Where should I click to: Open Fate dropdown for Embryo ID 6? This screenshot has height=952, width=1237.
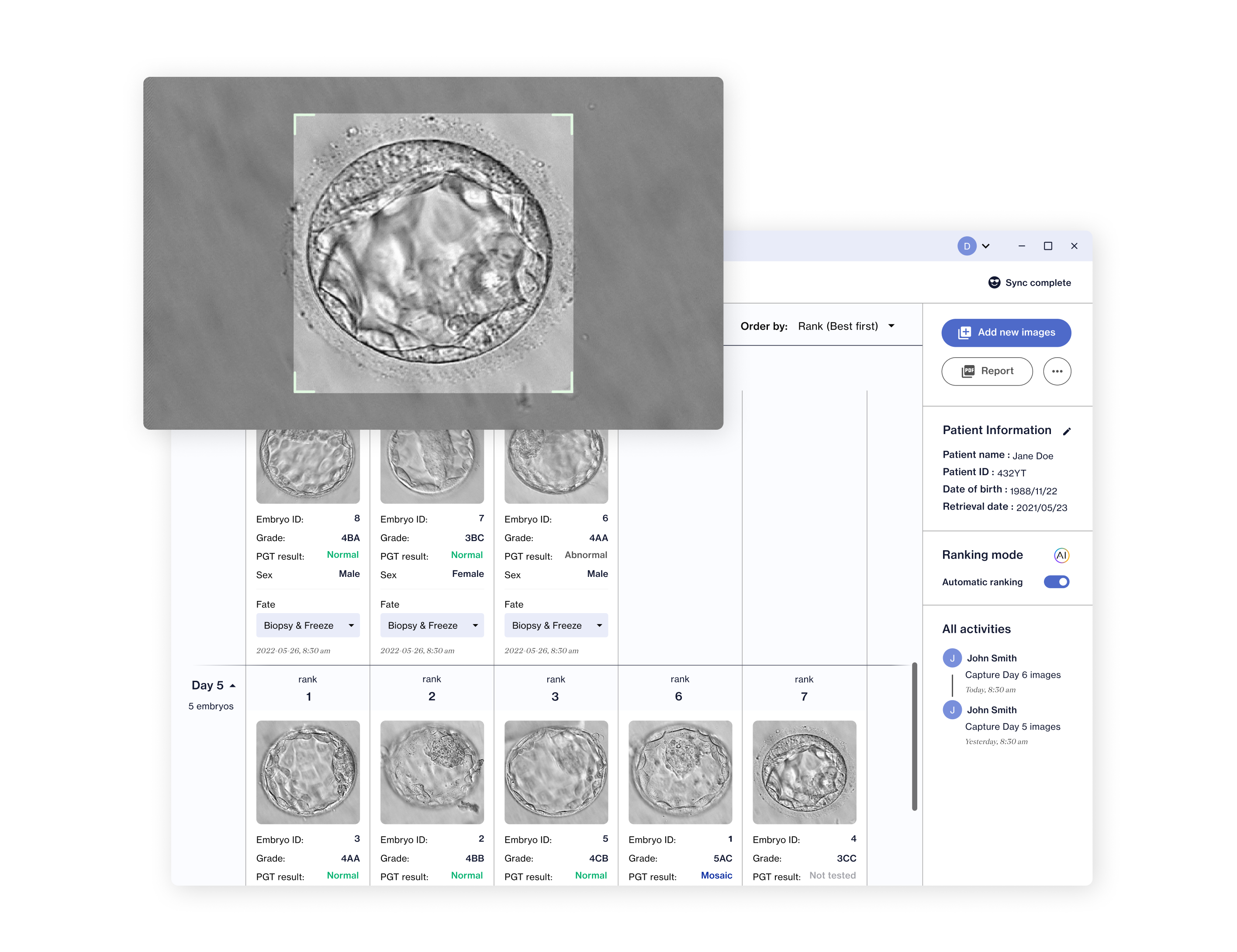tap(556, 625)
